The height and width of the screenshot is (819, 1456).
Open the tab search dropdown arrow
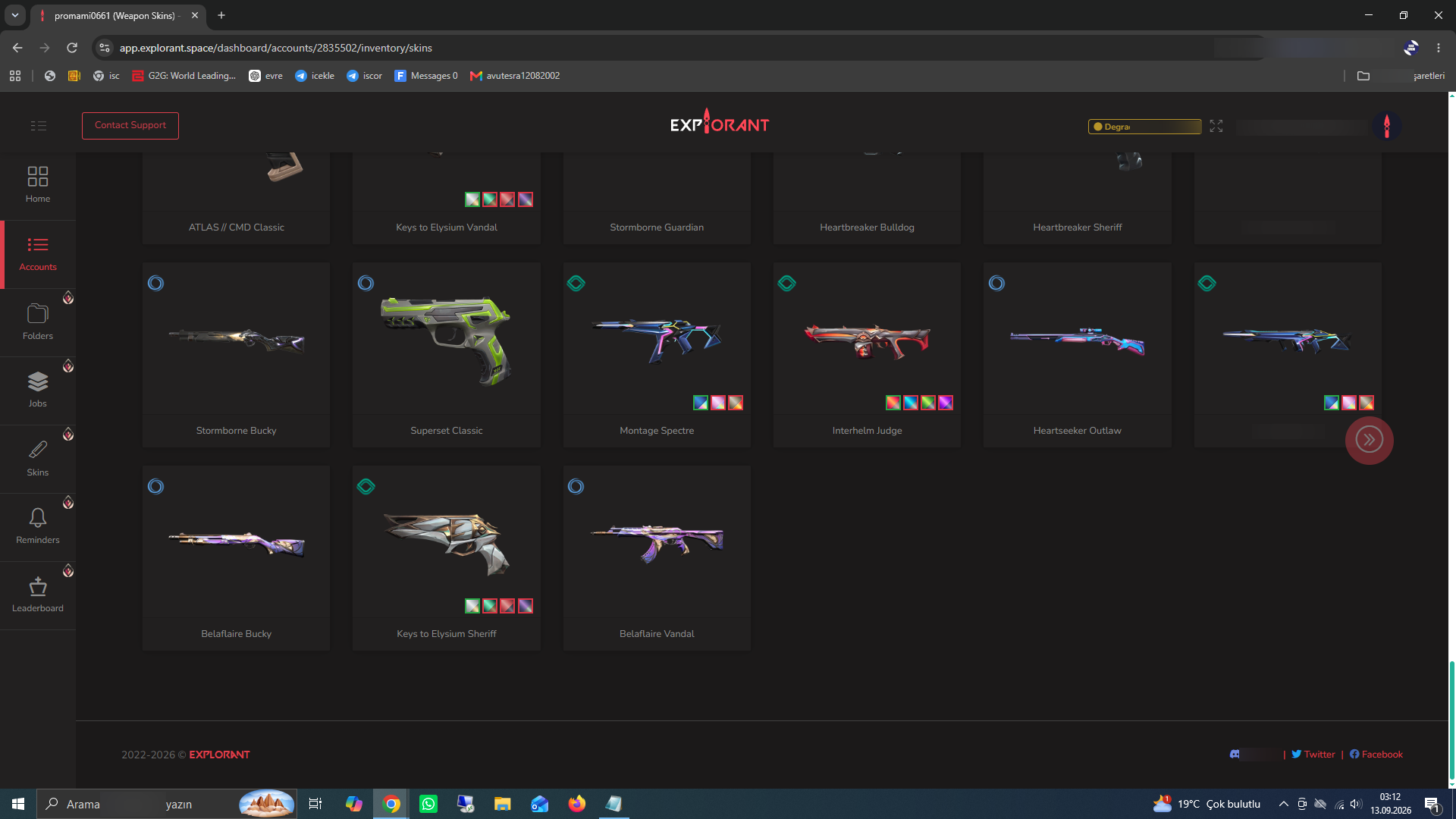click(14, 15)
